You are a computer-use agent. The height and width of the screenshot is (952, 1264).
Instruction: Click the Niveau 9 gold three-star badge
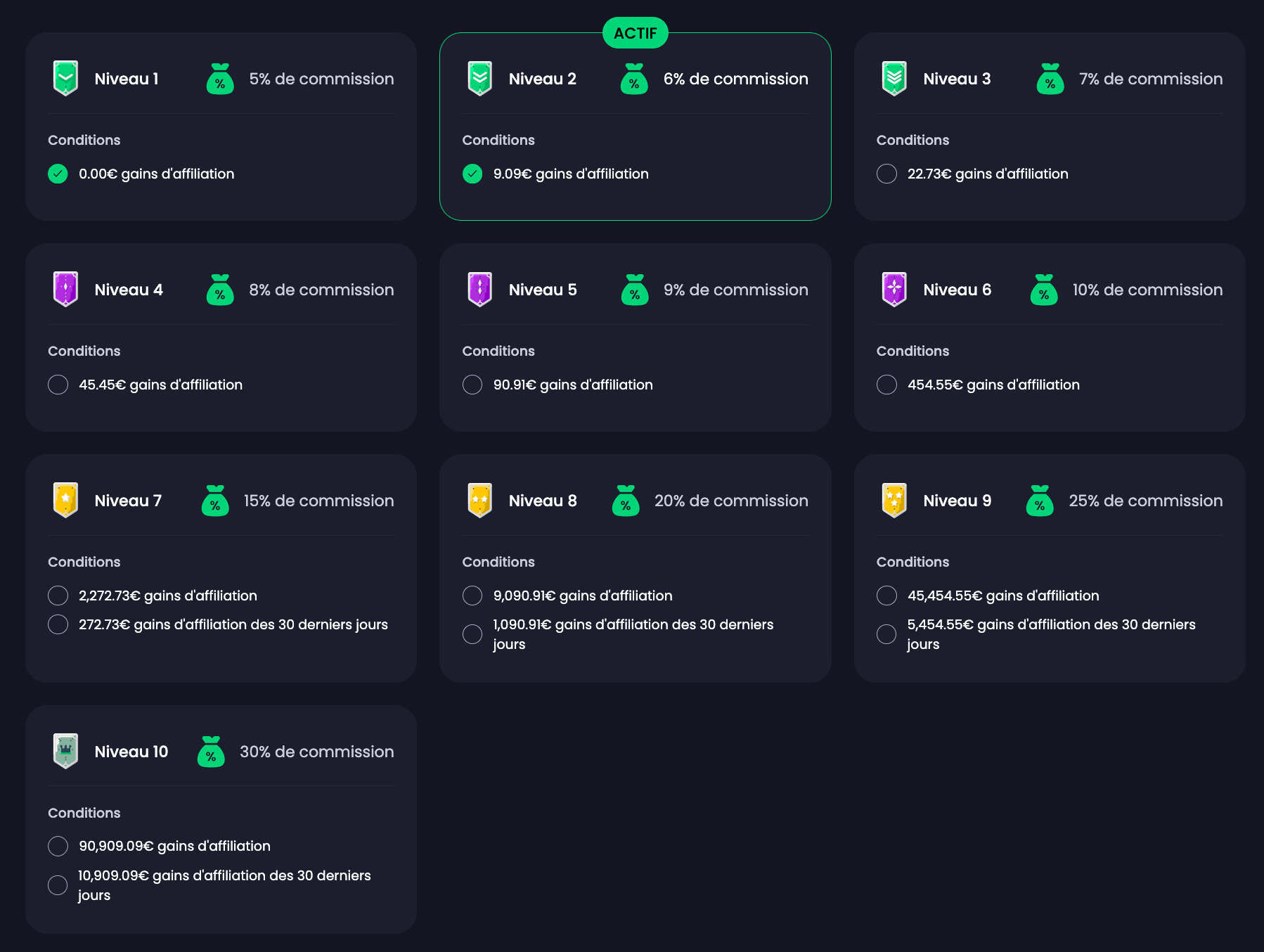tap(894, 500)
